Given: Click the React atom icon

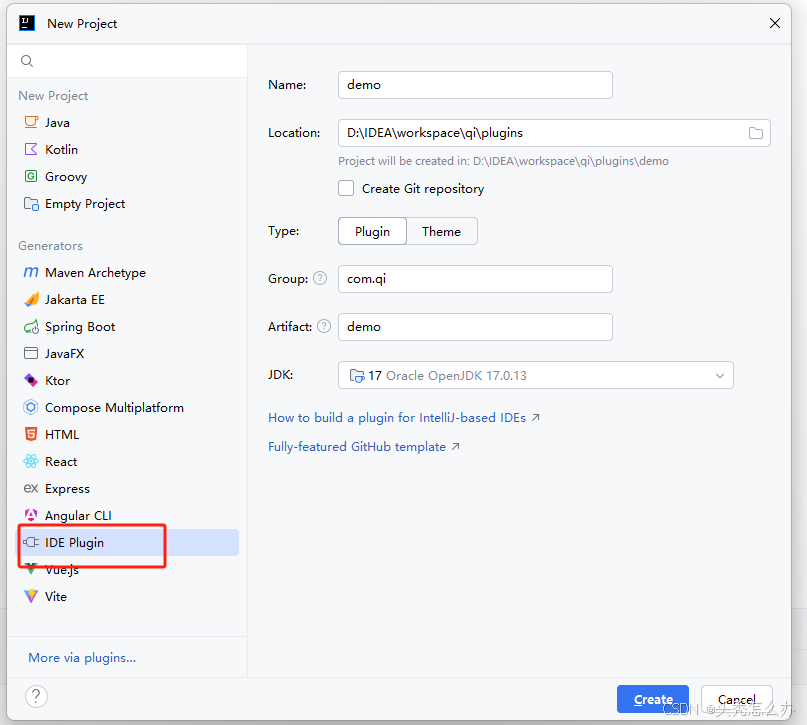Looking at the screenshot, I should tap(31, 462).
